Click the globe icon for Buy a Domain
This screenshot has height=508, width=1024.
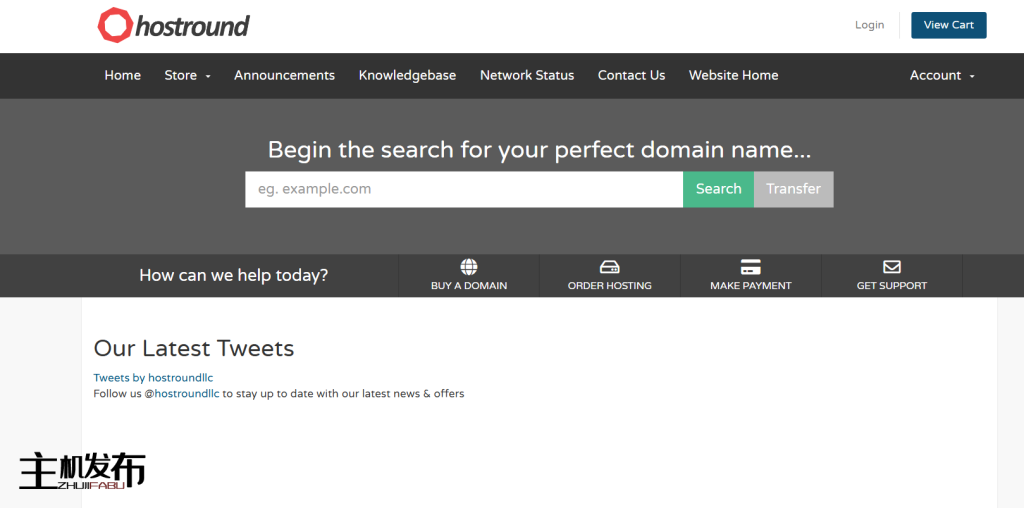tap(469, 267)
